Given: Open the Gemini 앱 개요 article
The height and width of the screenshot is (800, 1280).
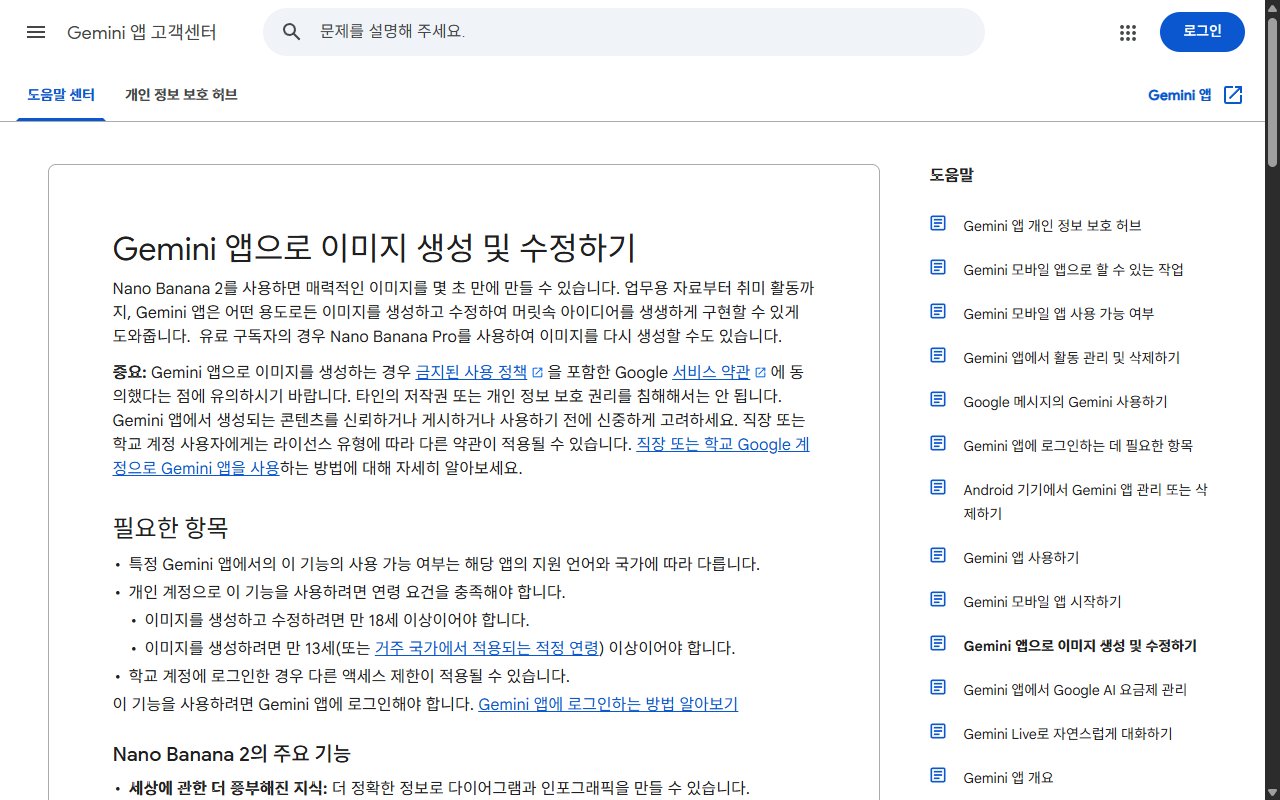Looking at the screenshot, I should pyautogui.click(x=1008, y=778).
